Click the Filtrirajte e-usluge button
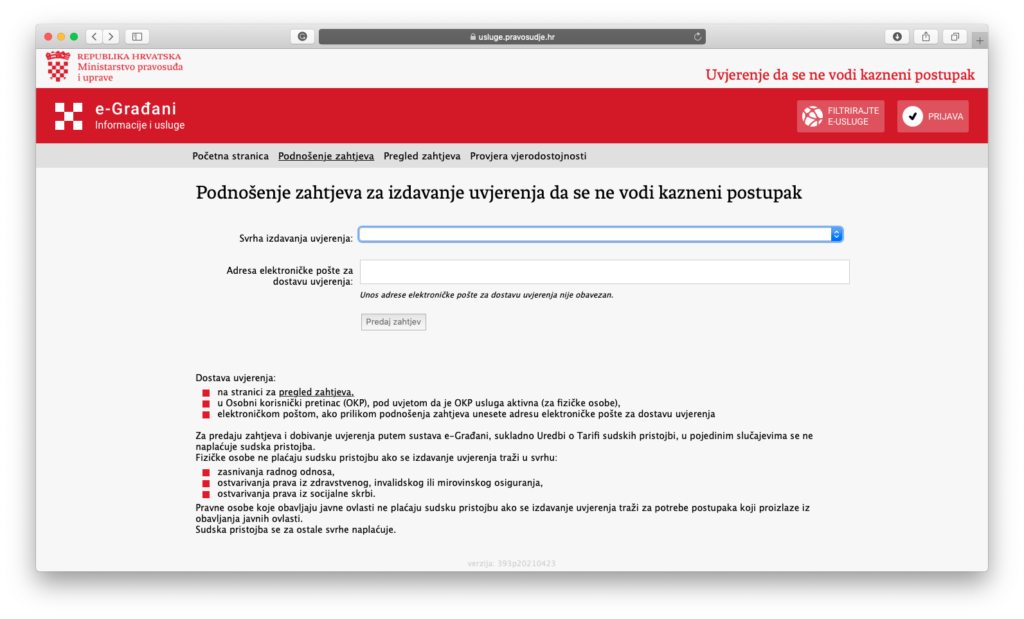Viewport: 1024px width, 619px height. [840, 116]
